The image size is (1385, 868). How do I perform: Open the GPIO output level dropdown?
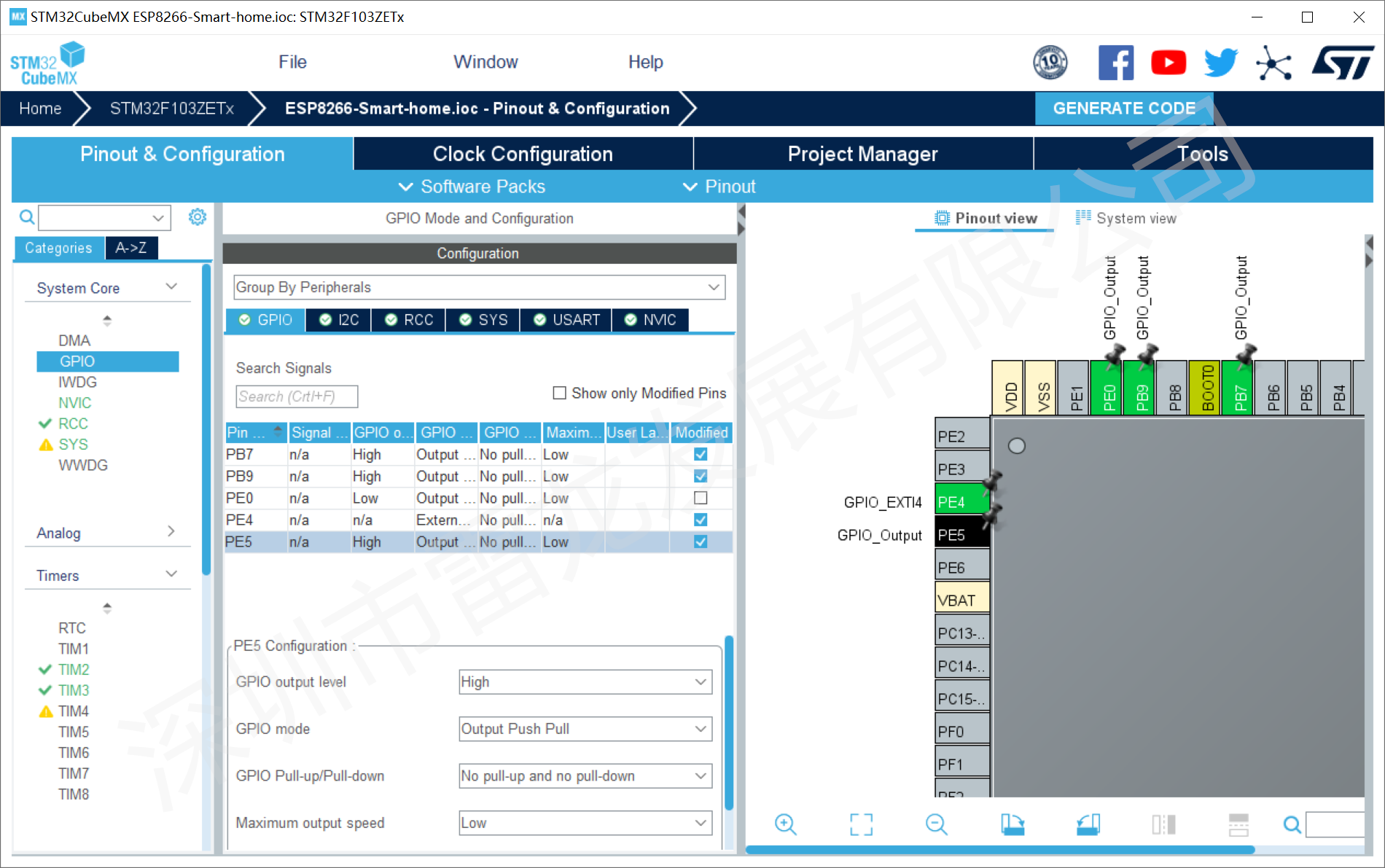(x=585, y=682)
